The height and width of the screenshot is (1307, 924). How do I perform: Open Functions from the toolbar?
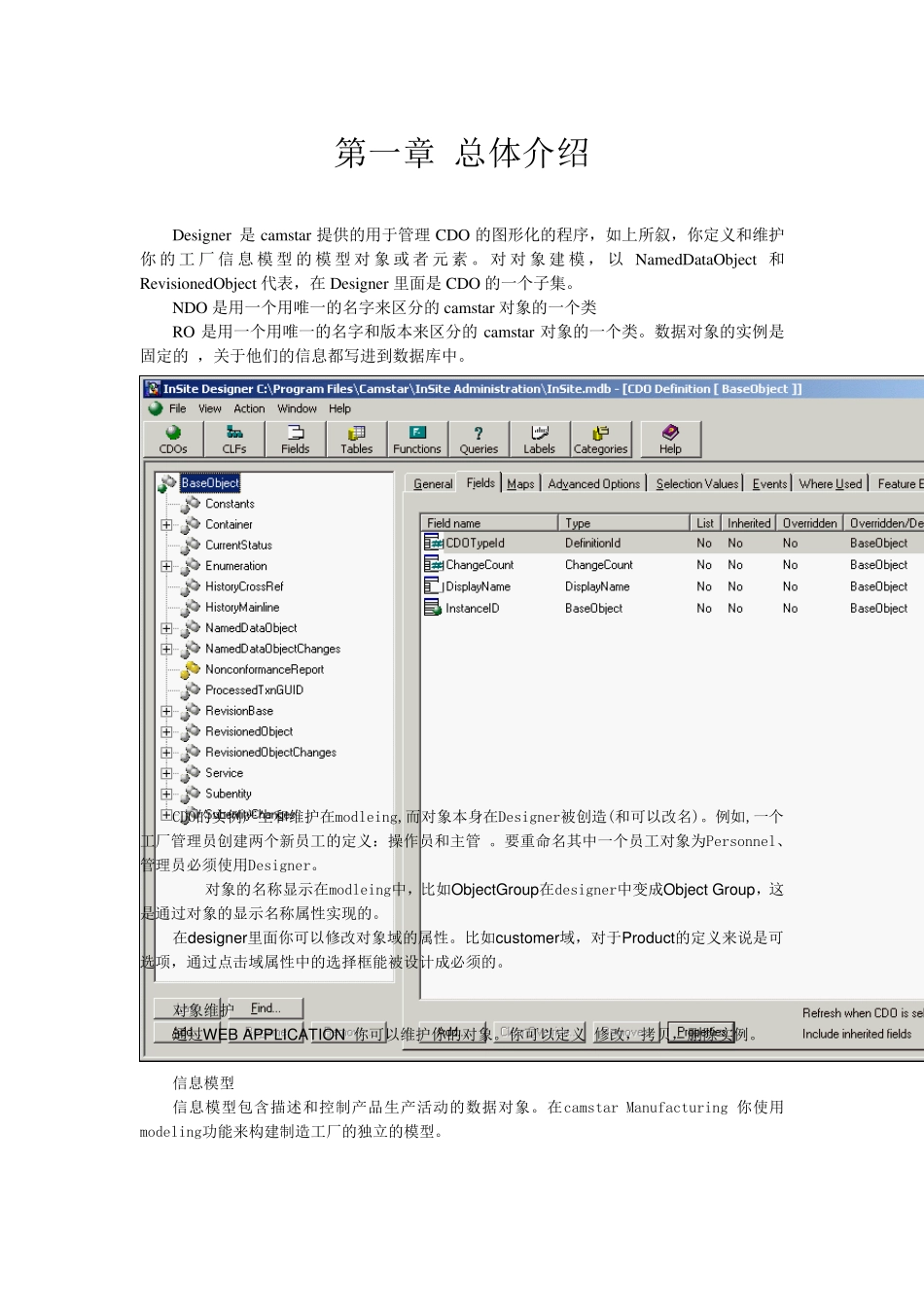pyautogui.click(x=417, y=439)
